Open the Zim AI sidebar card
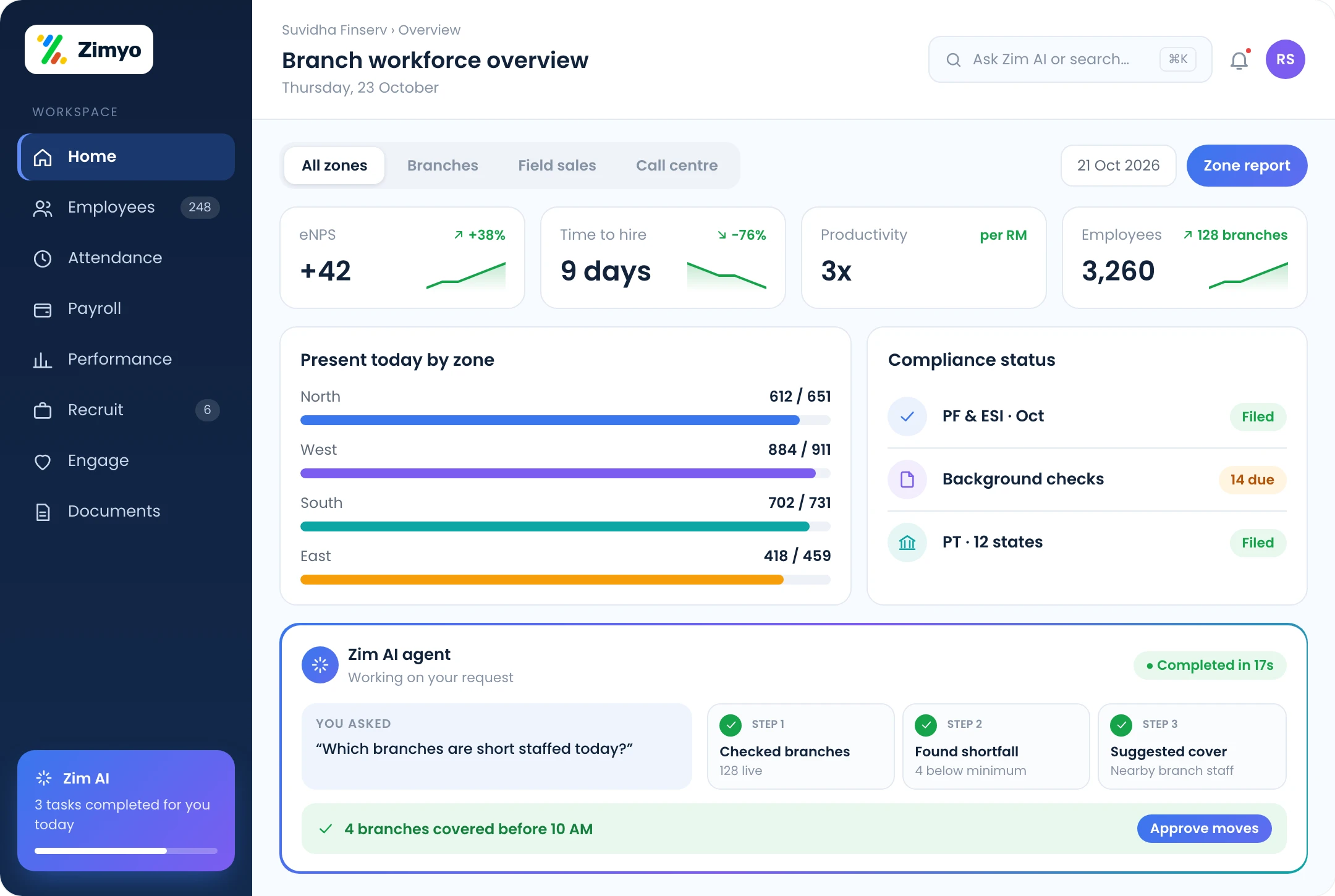This screenshot has width=1335, height=896. [126, 811]
